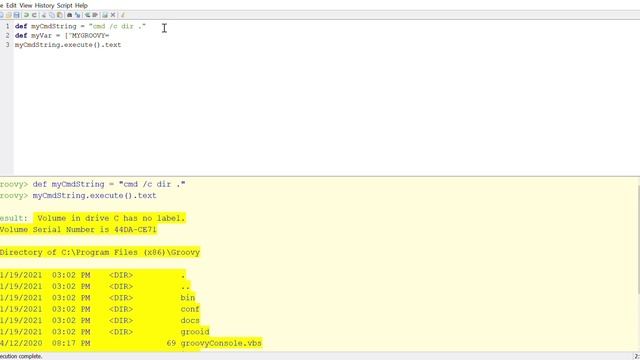Cut selection using the scissors icon

pos(44,15)
